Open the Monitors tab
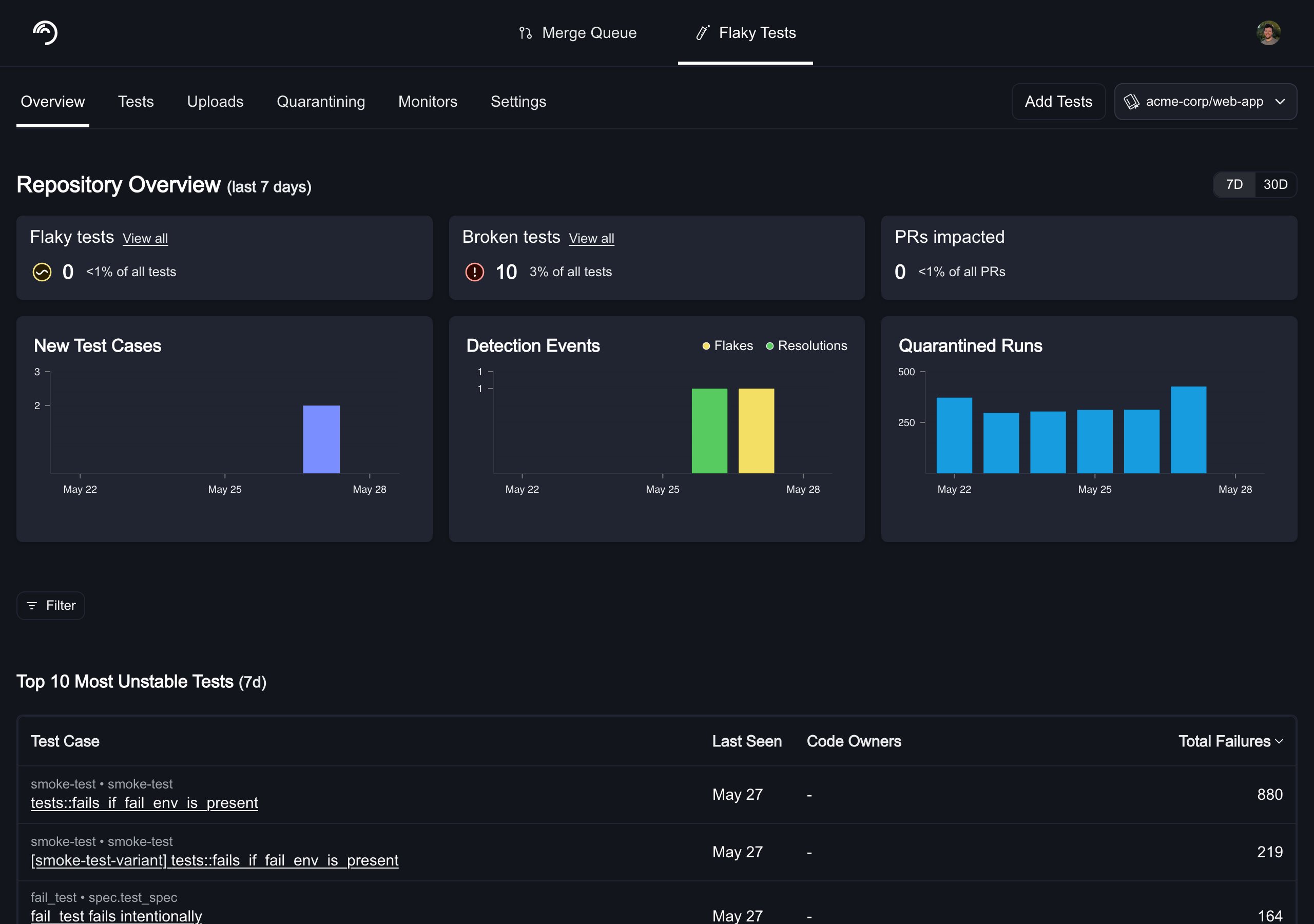This screenshot has height=924, width=1314. 428,102
